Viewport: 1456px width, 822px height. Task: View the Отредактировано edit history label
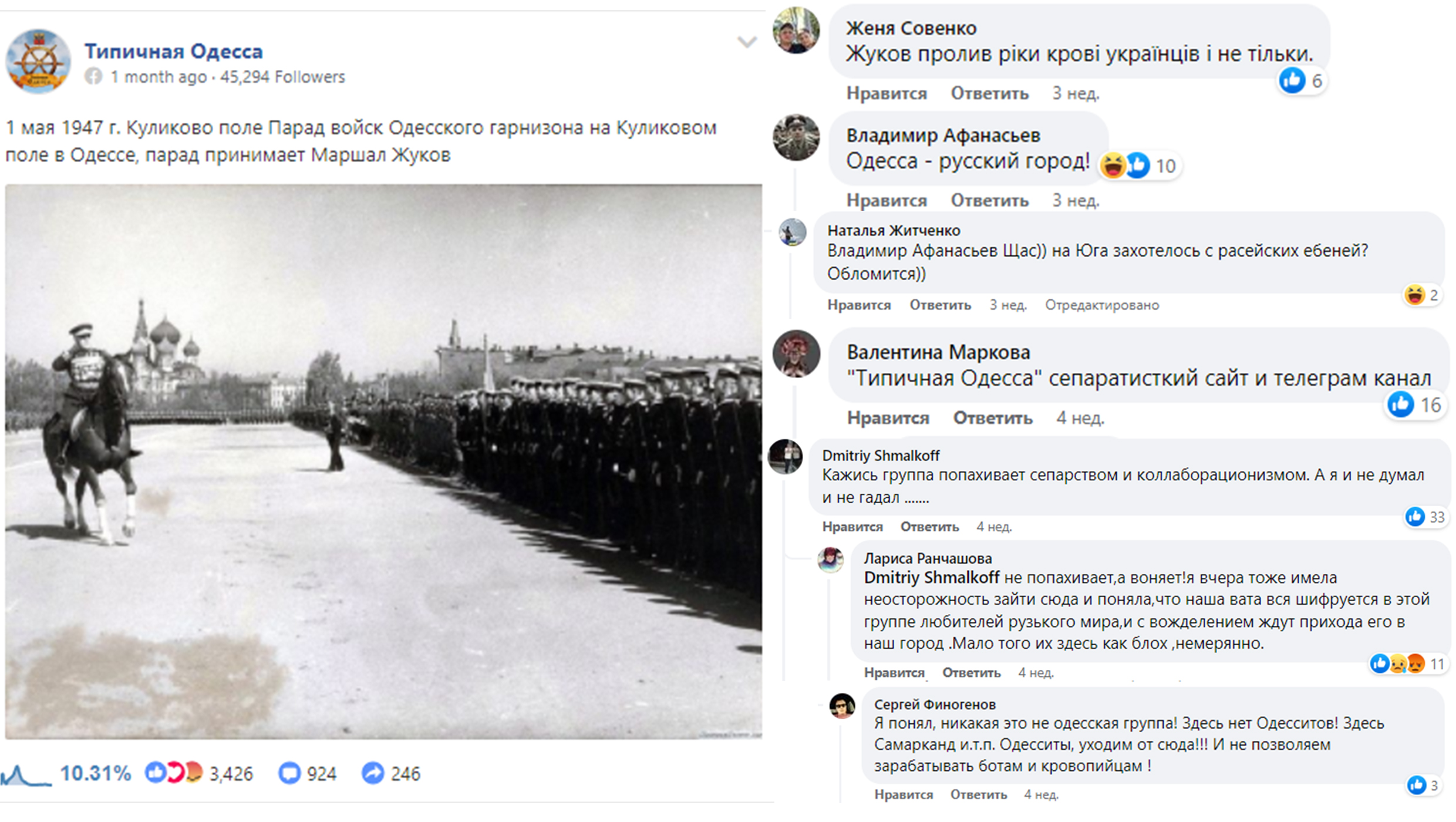(x=1101, y=305)
